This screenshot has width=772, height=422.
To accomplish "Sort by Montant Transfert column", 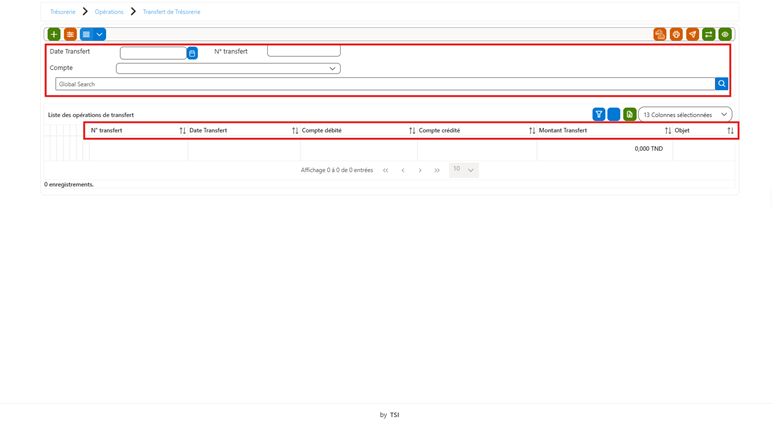I will point(668,130).
